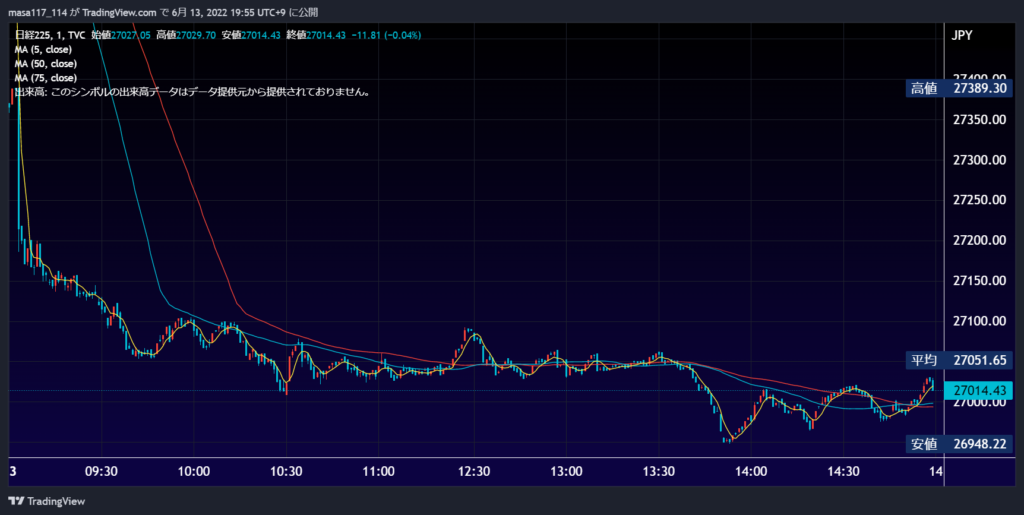The width and height of the screenshot is (1024, 515).
Task: Open the TradingView.com link in the header
Action: point(120,12)
